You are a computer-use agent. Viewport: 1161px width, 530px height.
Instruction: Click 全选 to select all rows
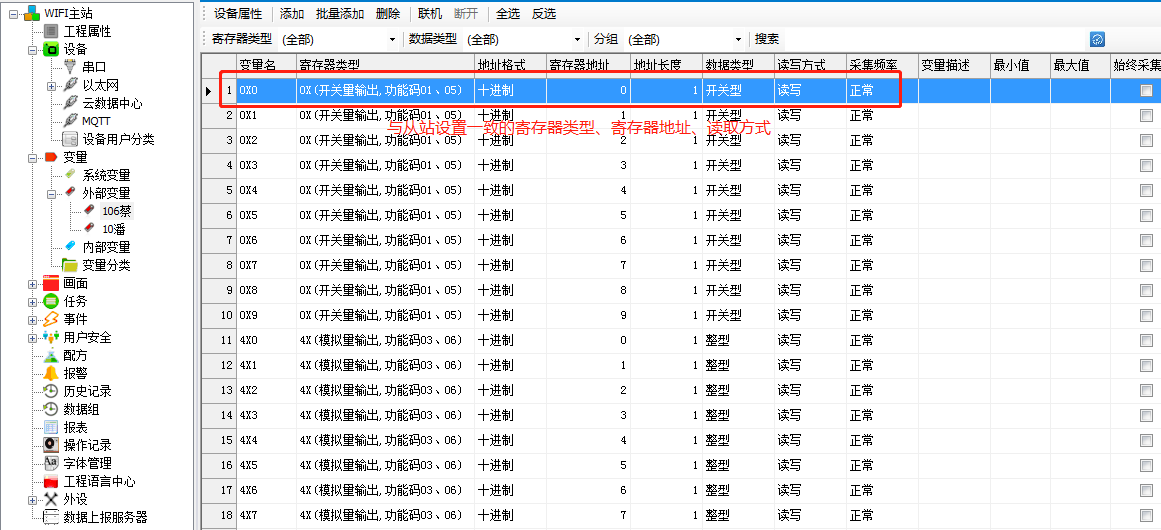pos(508,14)
